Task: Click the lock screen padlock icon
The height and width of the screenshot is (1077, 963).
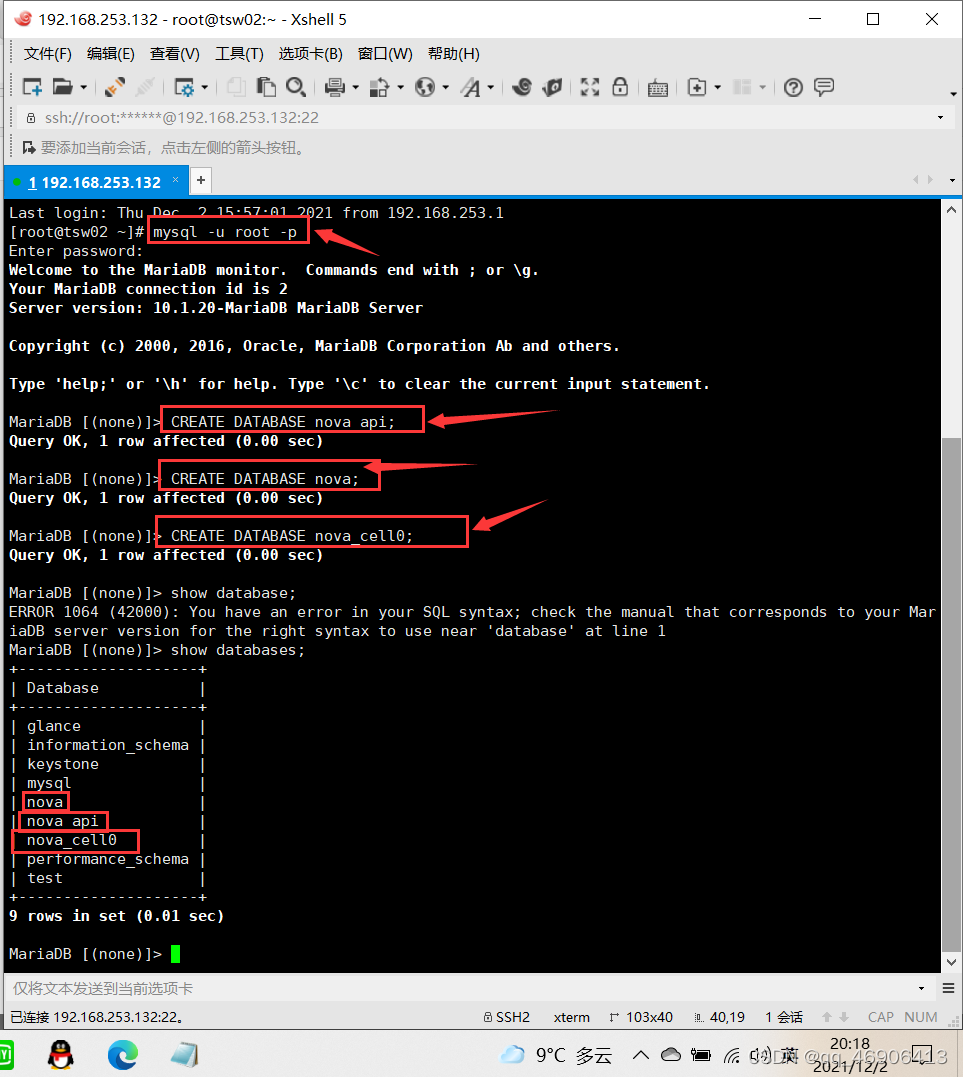Action: [x=620, y=87]
